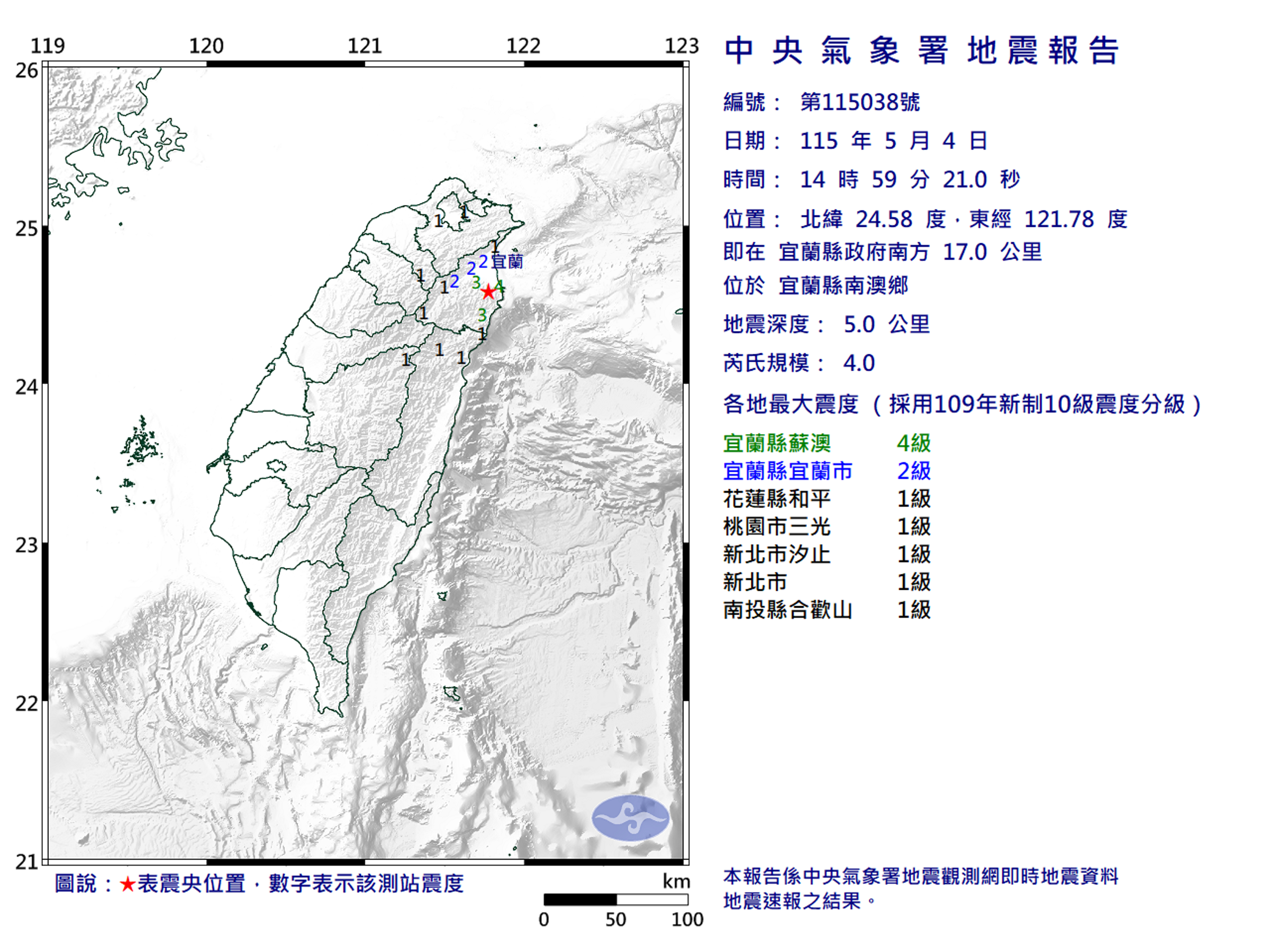
Task: Click the longitude label 119 above the map
Action: [x=48, y=46]
